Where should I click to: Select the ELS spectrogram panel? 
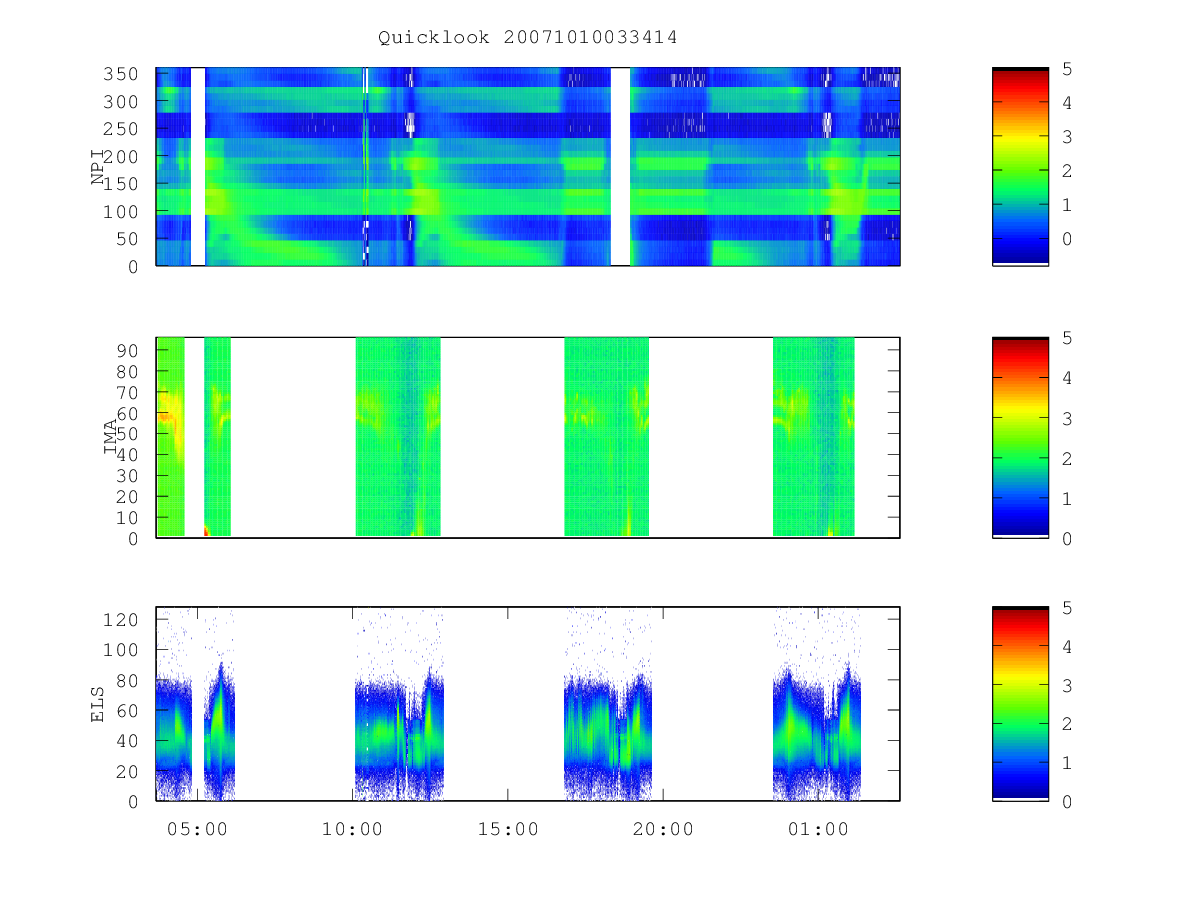(528, 704)
